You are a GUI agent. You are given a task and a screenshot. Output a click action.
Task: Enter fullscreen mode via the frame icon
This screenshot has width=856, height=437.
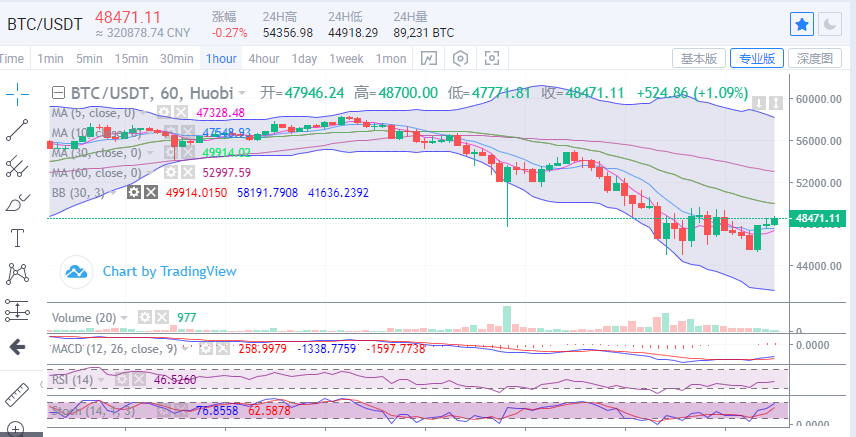coord(492,58)
